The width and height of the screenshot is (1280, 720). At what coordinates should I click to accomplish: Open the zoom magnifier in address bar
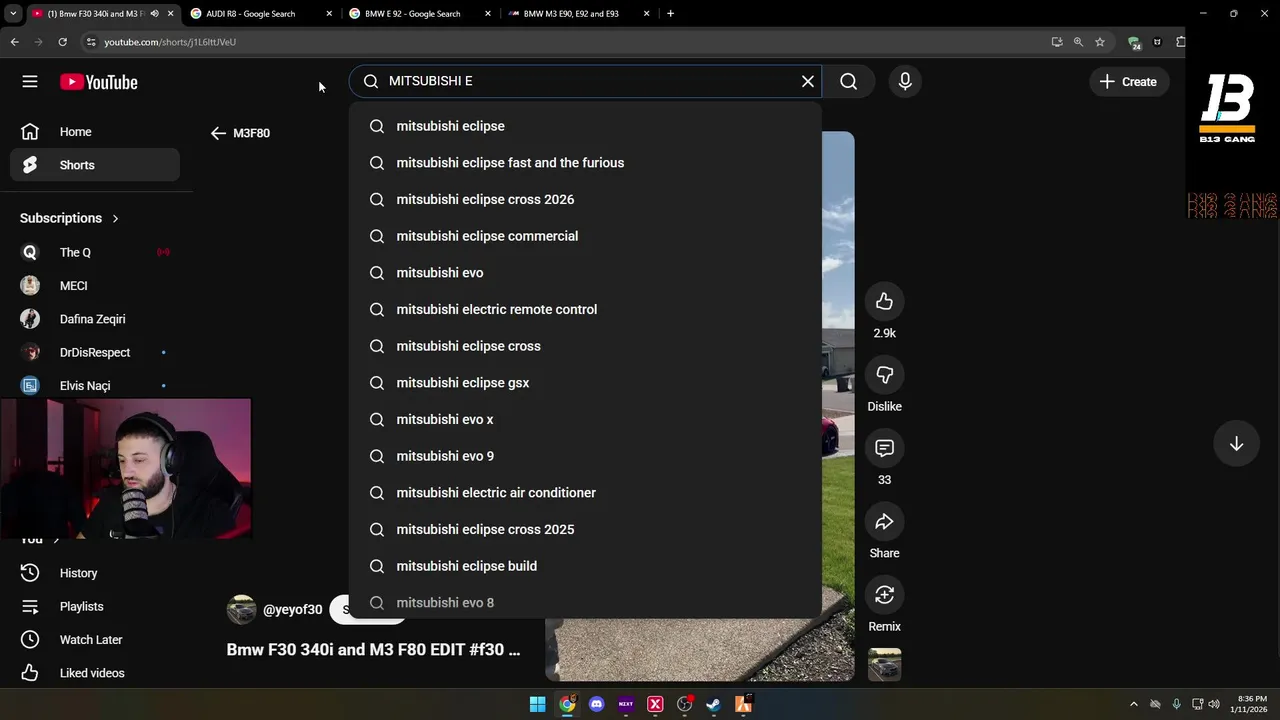pyautogui.click(x=1078, y=42)
